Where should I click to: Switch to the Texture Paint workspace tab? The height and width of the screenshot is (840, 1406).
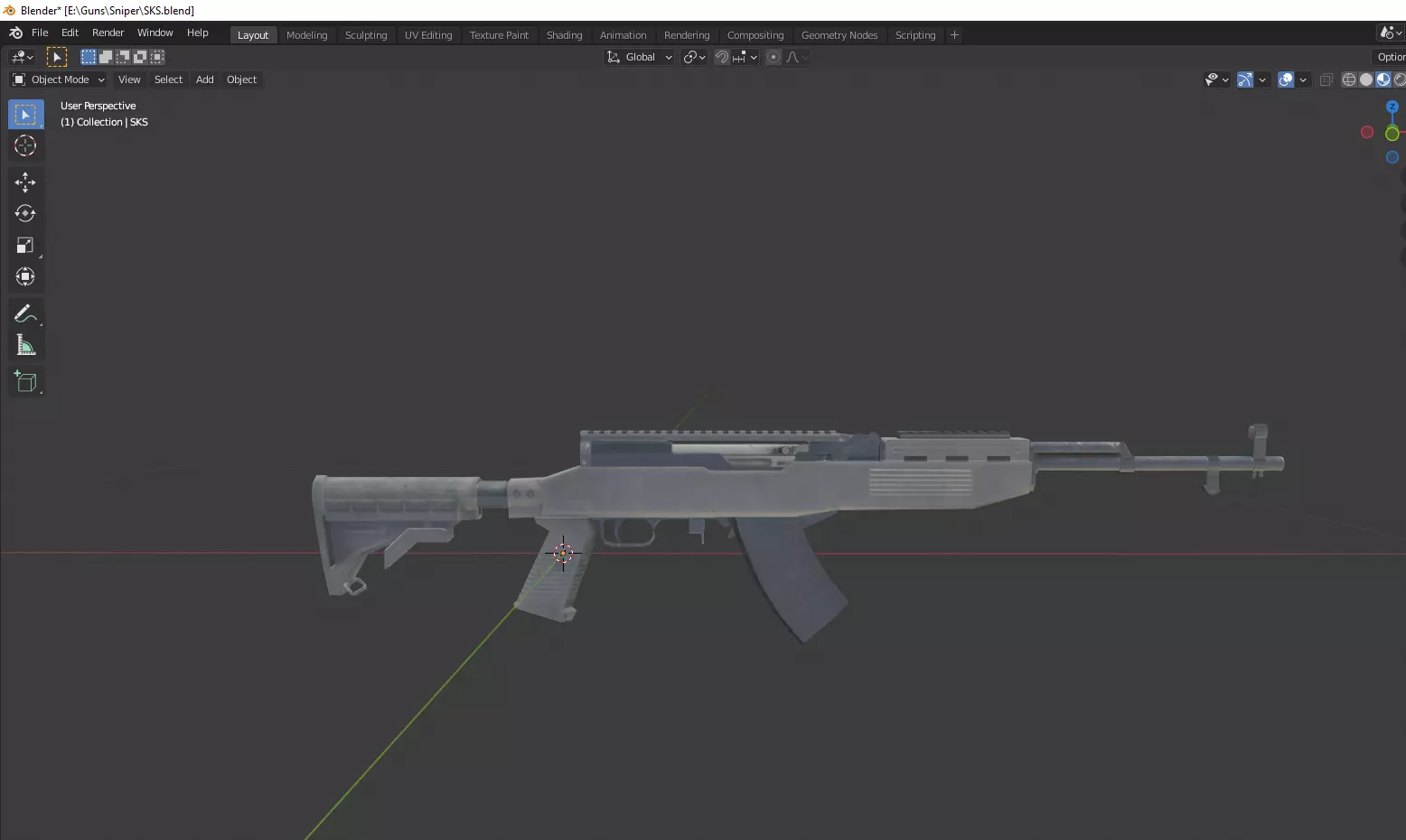pos(499,35)
